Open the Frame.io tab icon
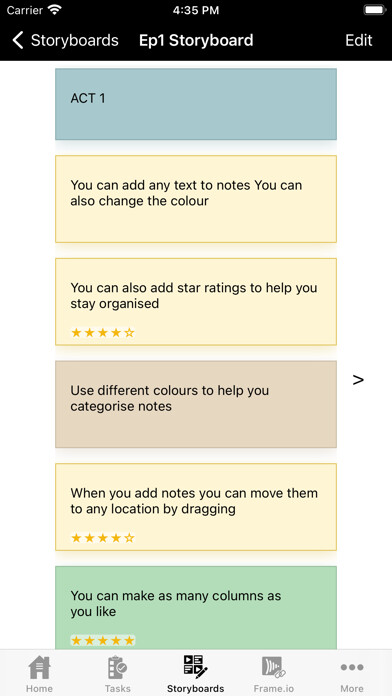Screen dimensions: 392x696 [x=273, y=667]
